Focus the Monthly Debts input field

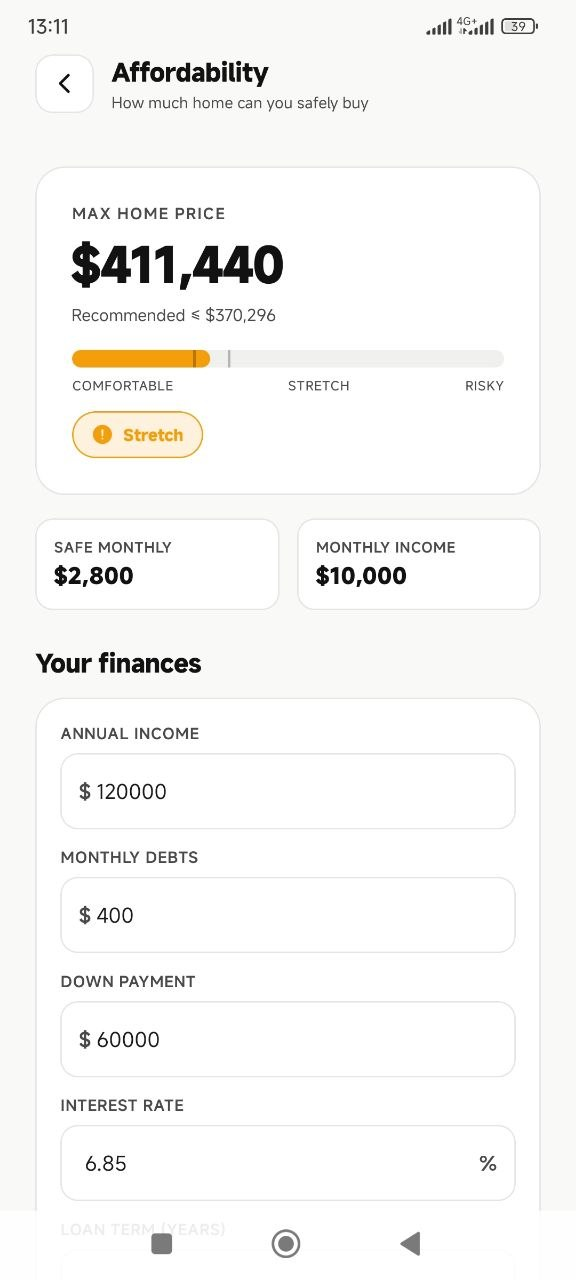click(x=288, y=915)
